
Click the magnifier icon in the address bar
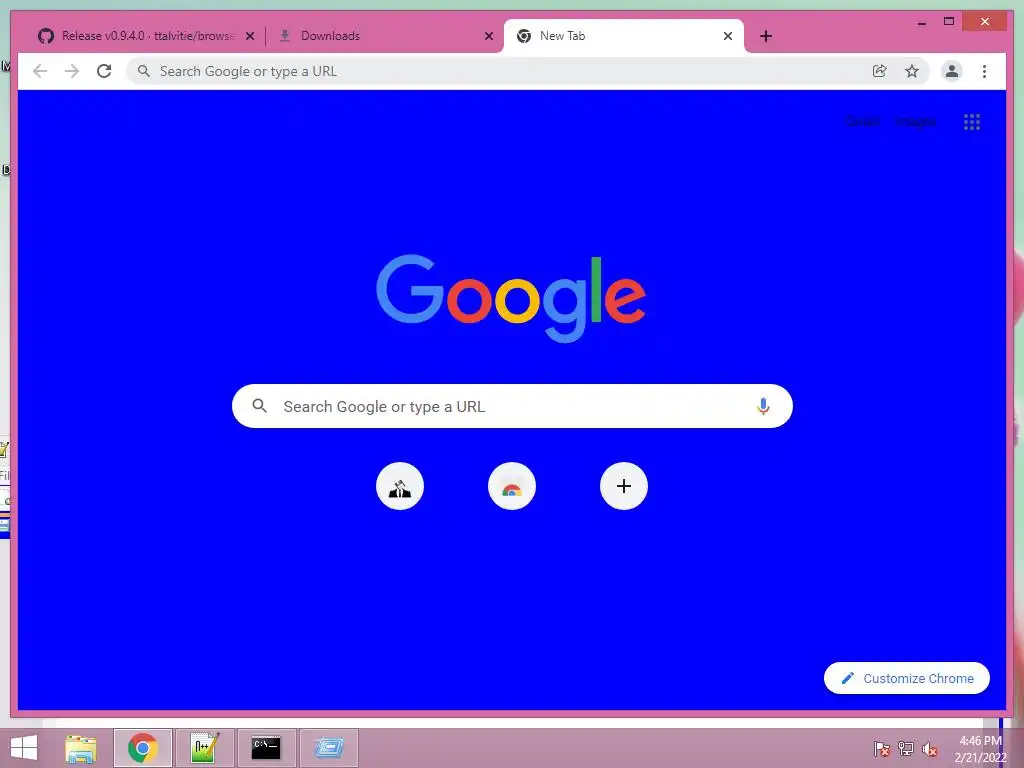[144, 71]
